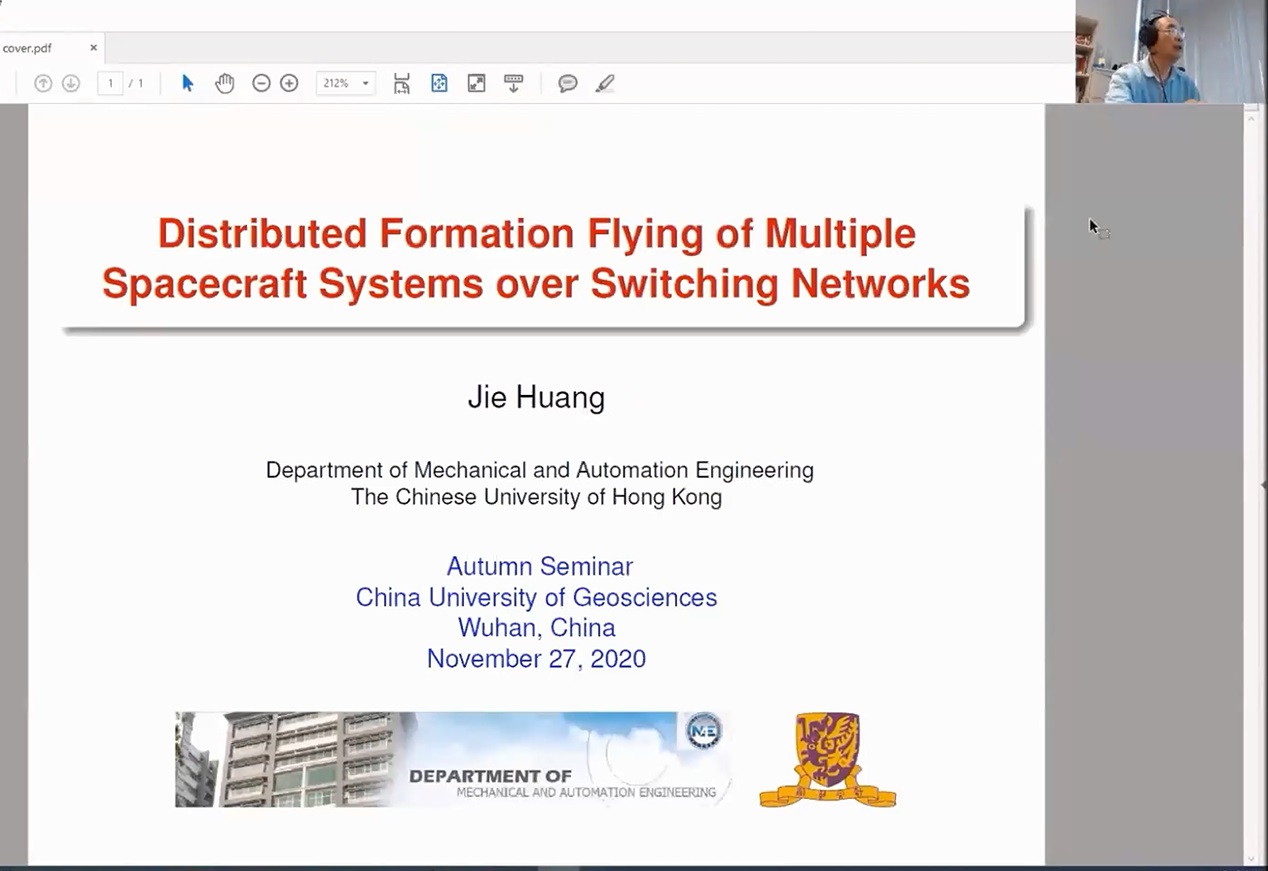The image size is (1268, 871).
Task: Zoom out with the minus button
Action: point(261,84)
